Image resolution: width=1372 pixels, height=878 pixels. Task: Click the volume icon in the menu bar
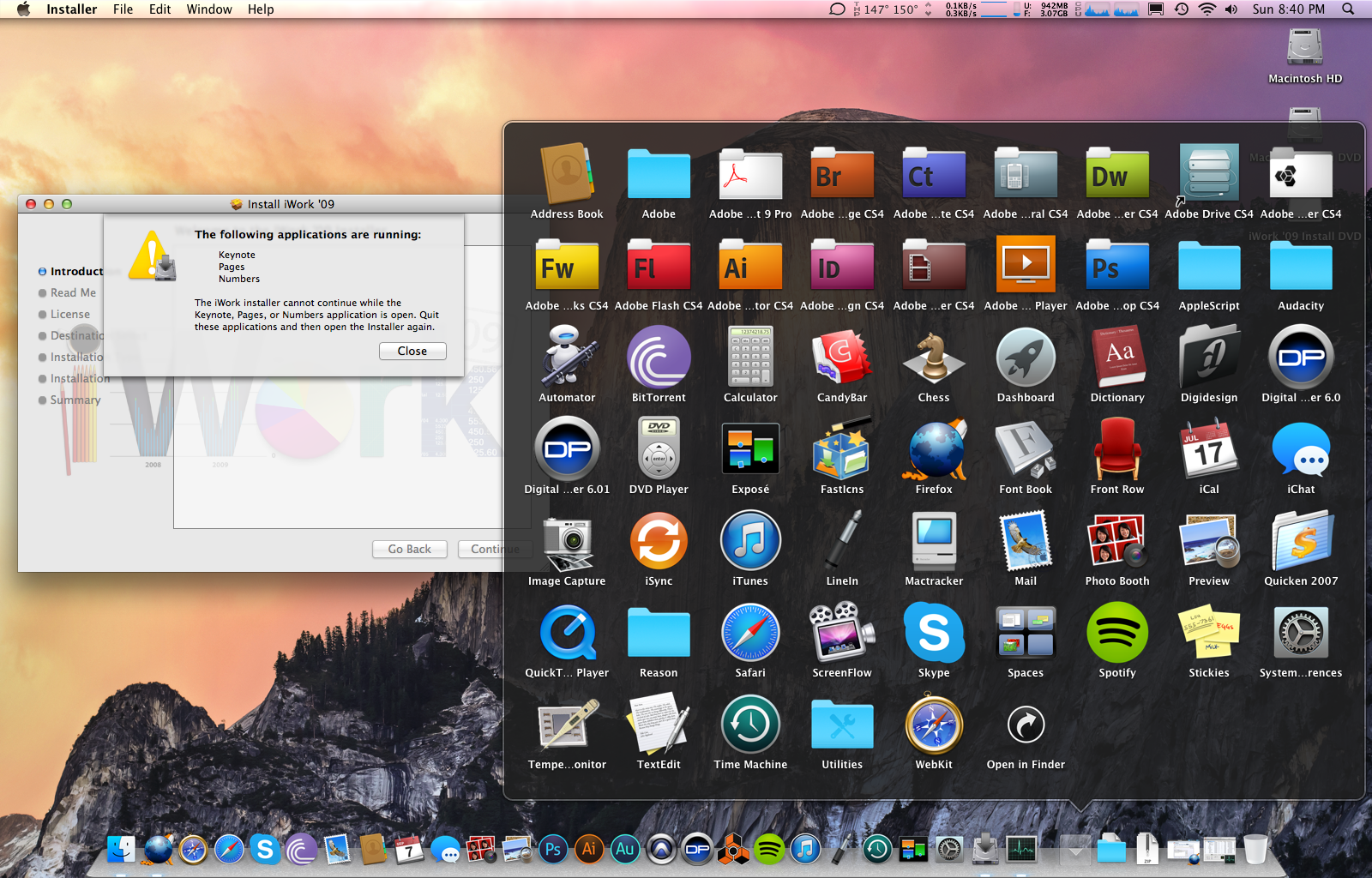point(1231,9)
